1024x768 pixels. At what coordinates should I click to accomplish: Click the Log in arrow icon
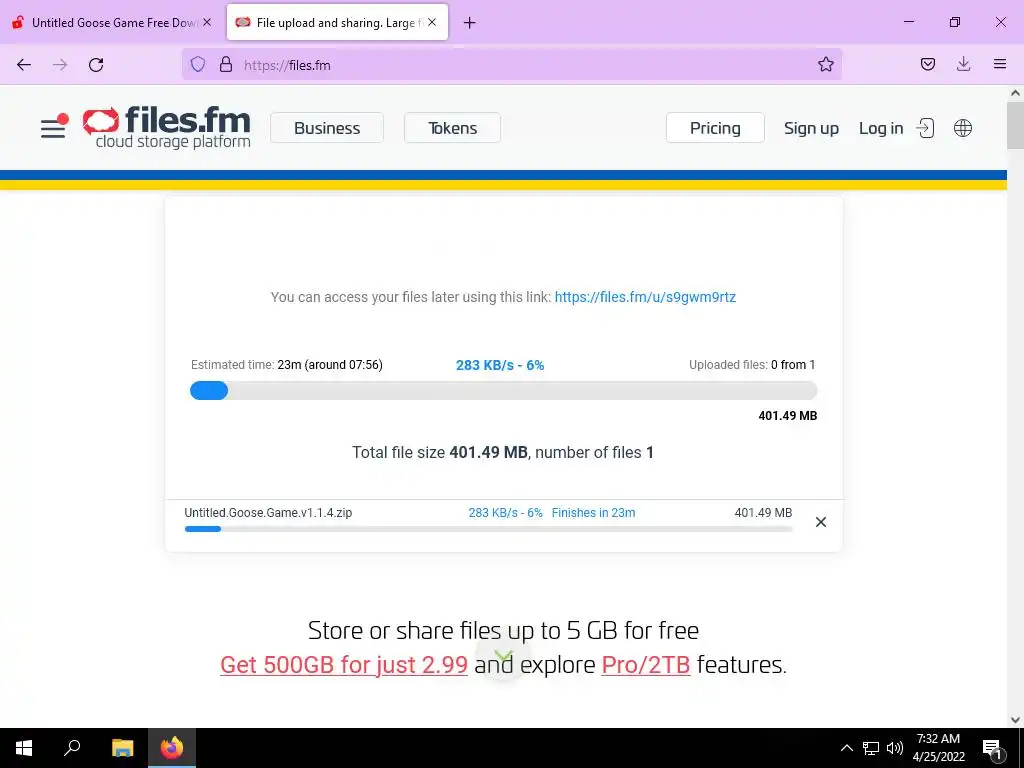[925, 128]
